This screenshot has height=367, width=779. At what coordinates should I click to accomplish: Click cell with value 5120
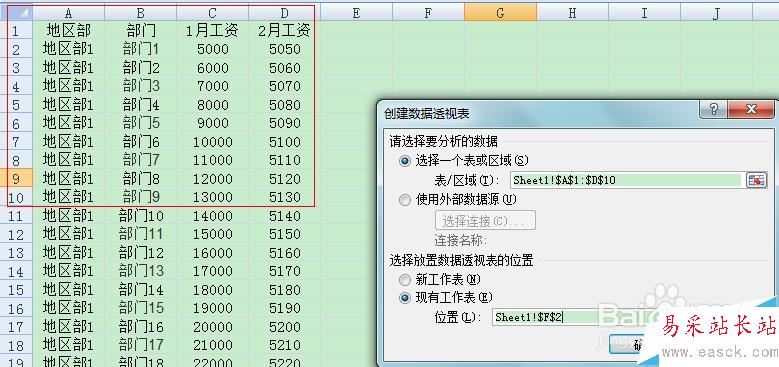click(285, 178)
